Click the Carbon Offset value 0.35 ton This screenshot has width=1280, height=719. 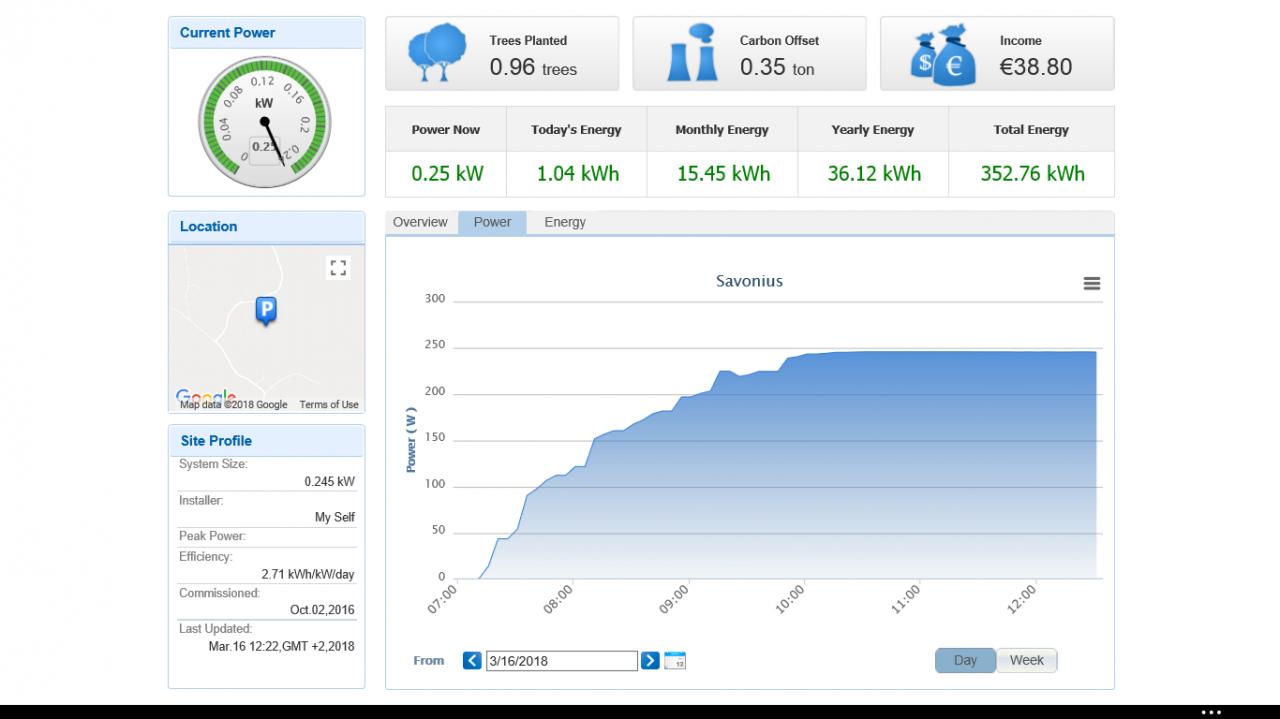point(777,67)
